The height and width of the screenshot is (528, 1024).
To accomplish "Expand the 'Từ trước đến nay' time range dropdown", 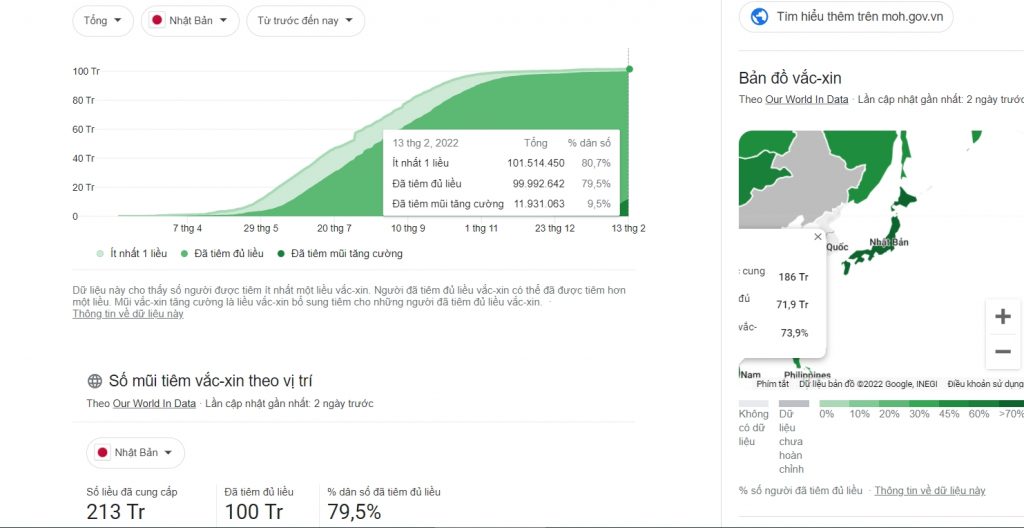I will [305, 20].
